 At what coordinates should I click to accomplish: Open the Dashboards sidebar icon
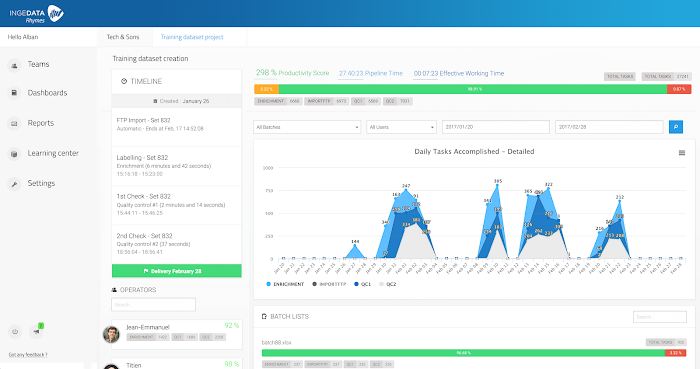[14, 93]
